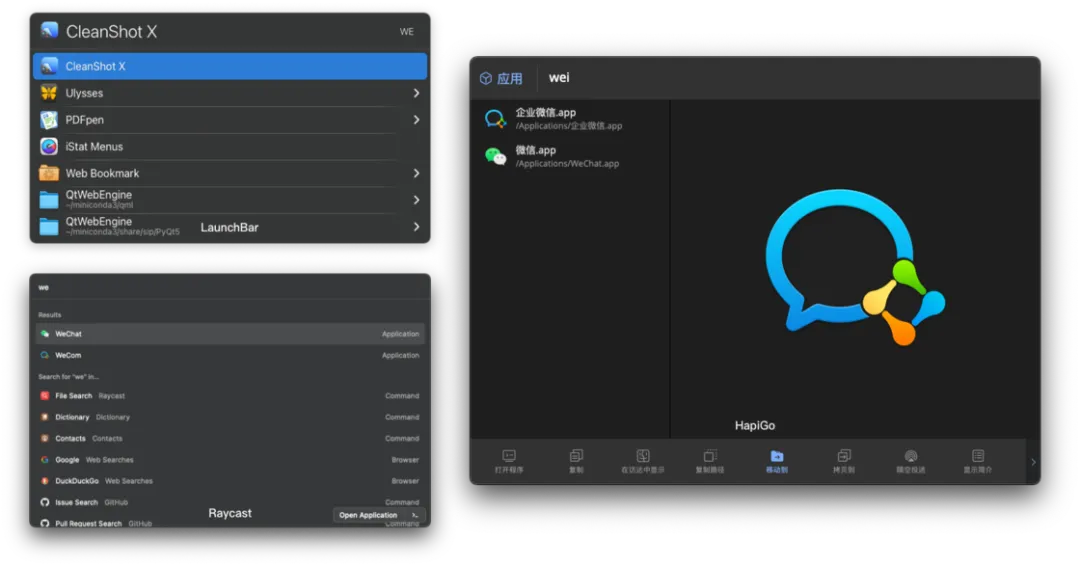This screenshot has width=1080, height=567.
Task: Open the Raycast actions panel icon beside Open Application
Action: point(415,515)
